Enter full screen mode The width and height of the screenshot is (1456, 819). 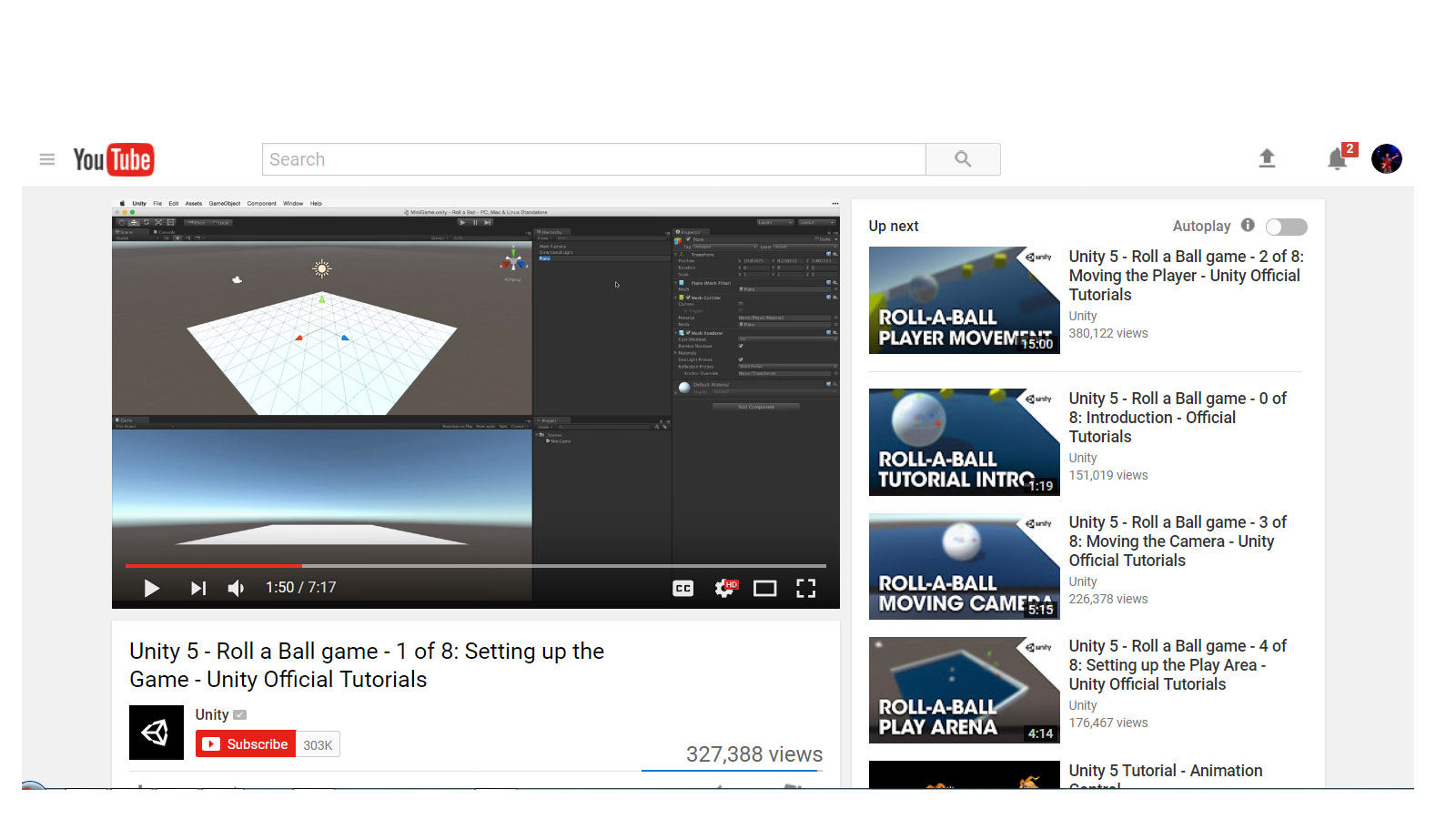click(805, 589)
